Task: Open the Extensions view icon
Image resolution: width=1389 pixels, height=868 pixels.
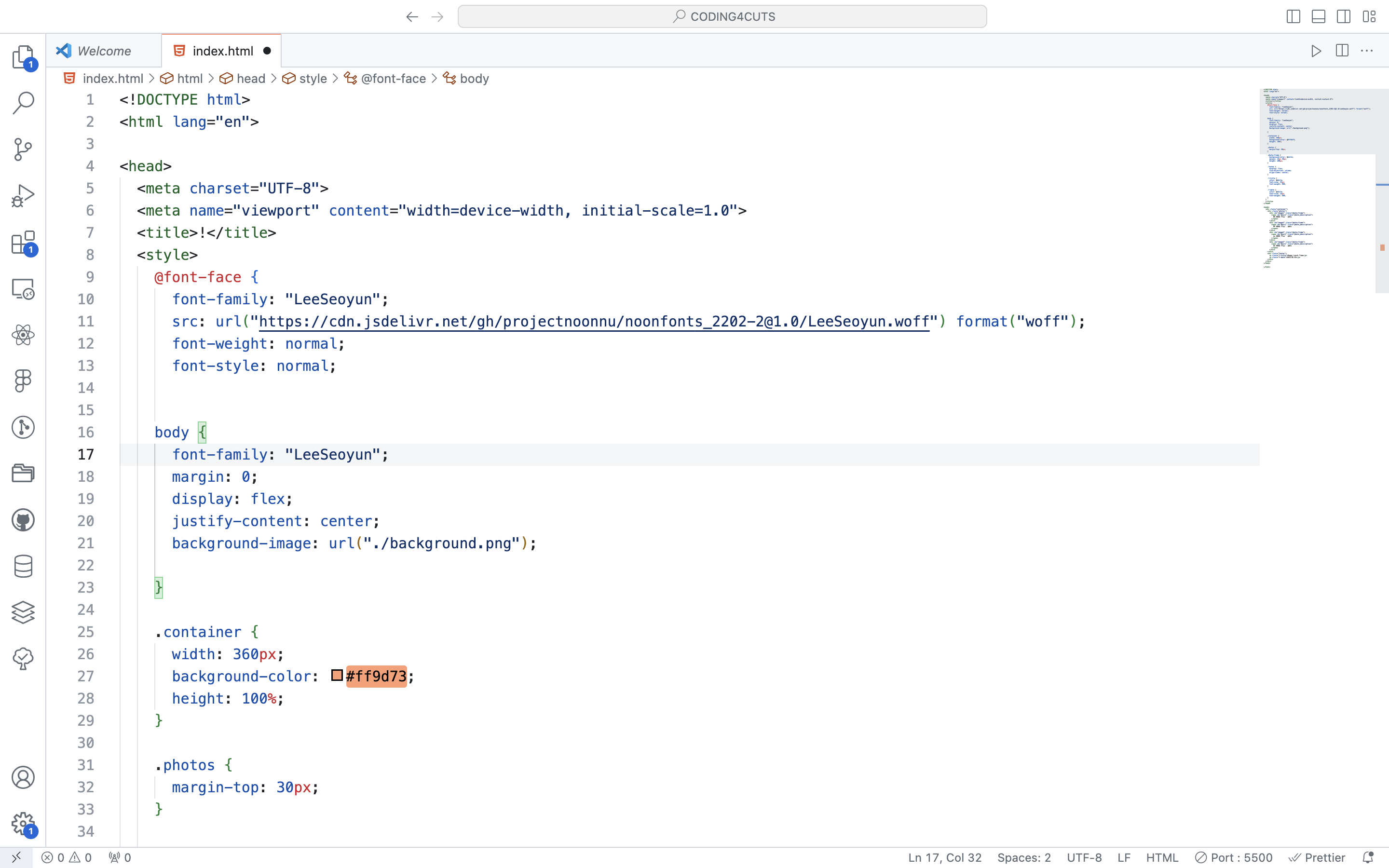Action: (23, 243)
